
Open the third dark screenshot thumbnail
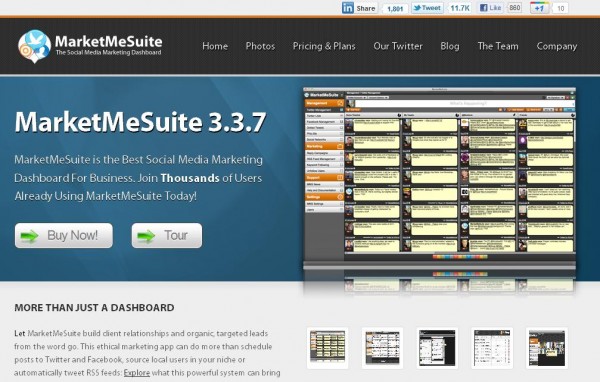pyautogui.click(x=437, y=348)
